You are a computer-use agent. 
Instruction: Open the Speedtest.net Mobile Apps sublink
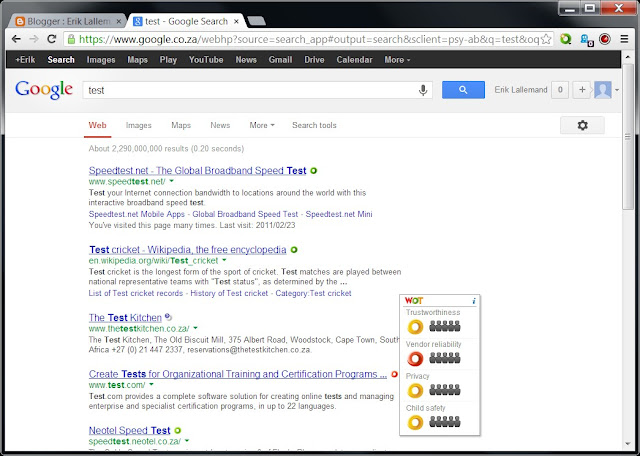click(x=137, y=214)
